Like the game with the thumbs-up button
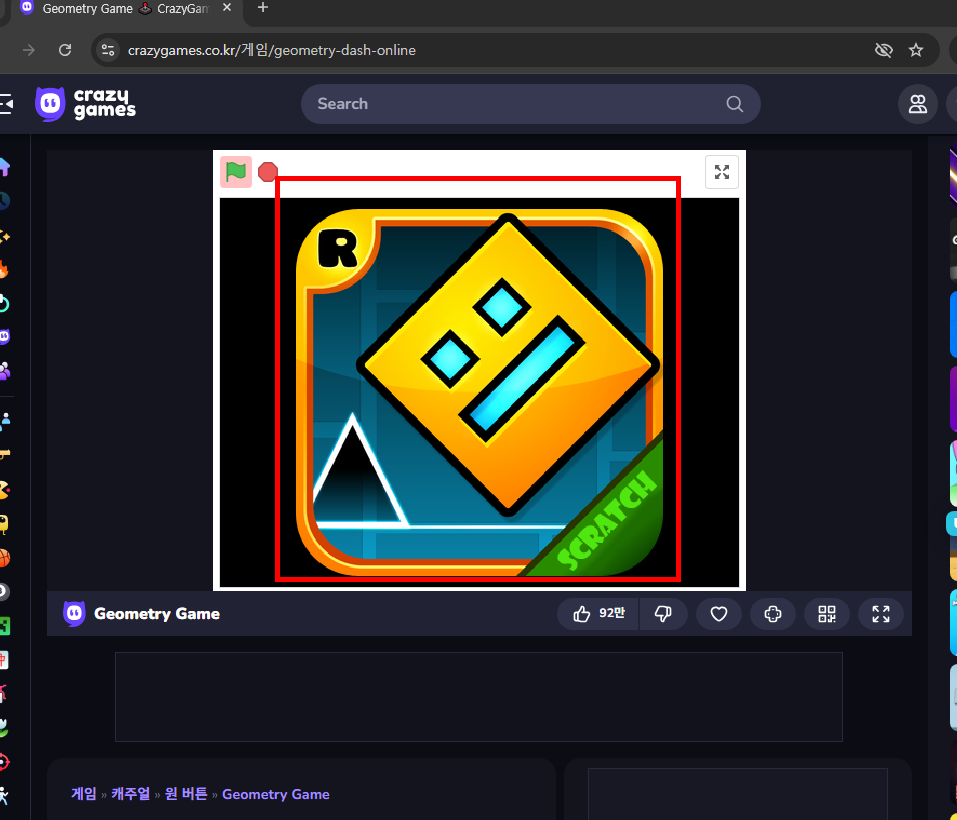Viewport: 957px width, 820px height. pyautogui.click(x=598, y=614)
